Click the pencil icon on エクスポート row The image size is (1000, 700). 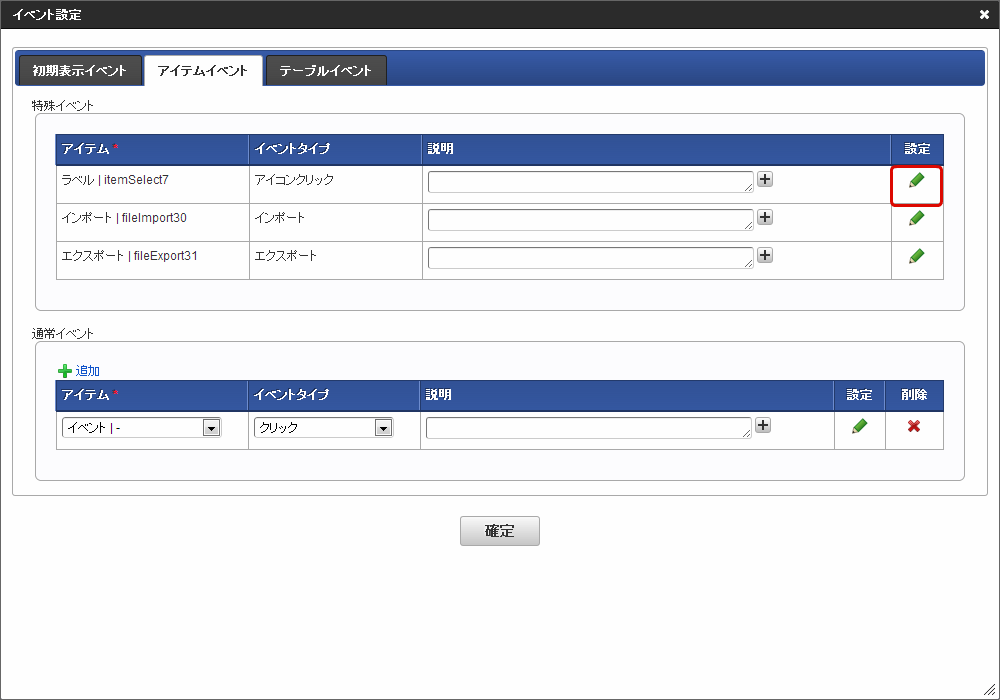916,256
